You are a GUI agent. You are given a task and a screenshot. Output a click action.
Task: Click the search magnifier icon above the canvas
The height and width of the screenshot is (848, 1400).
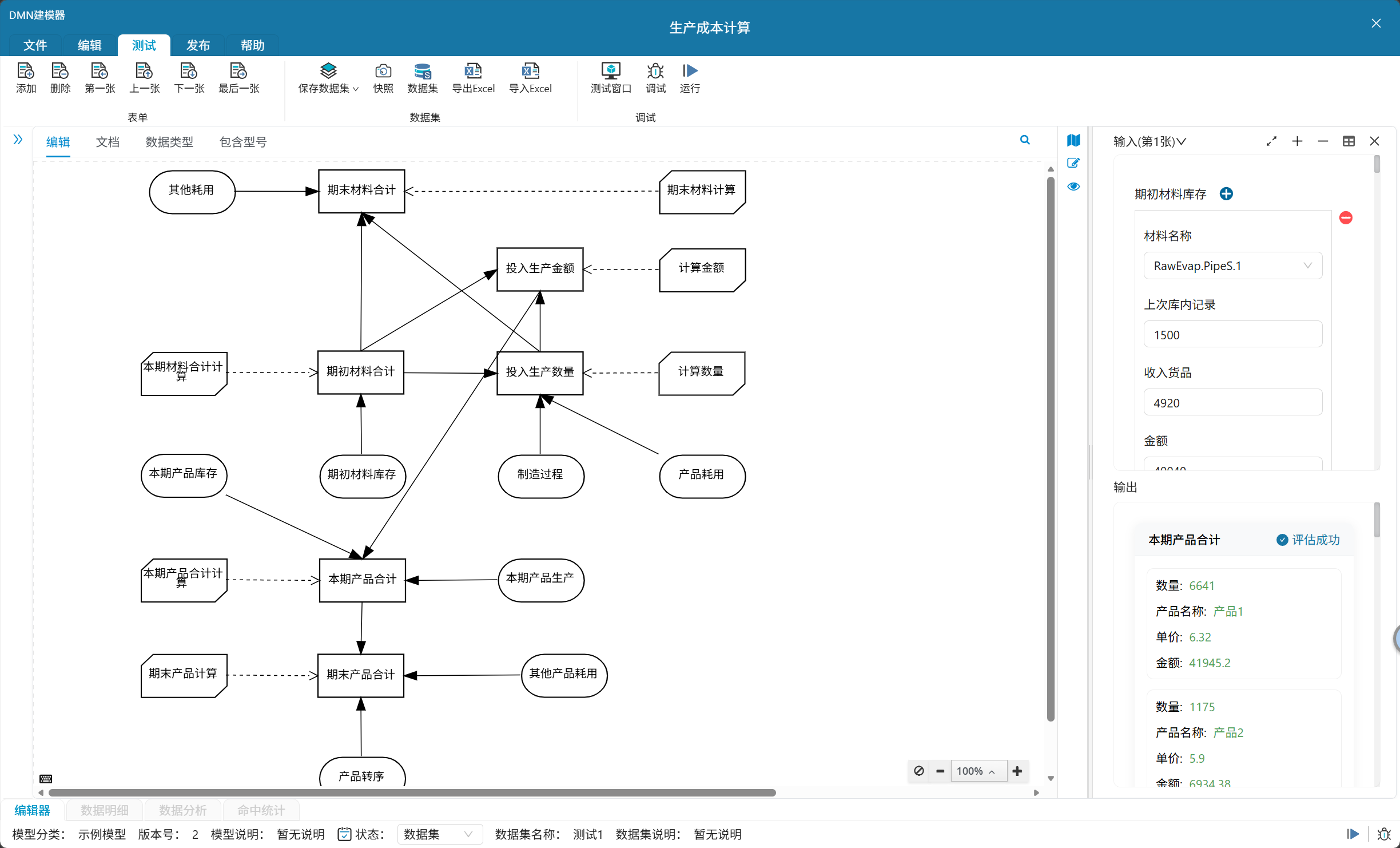[x=1025, y=140]
